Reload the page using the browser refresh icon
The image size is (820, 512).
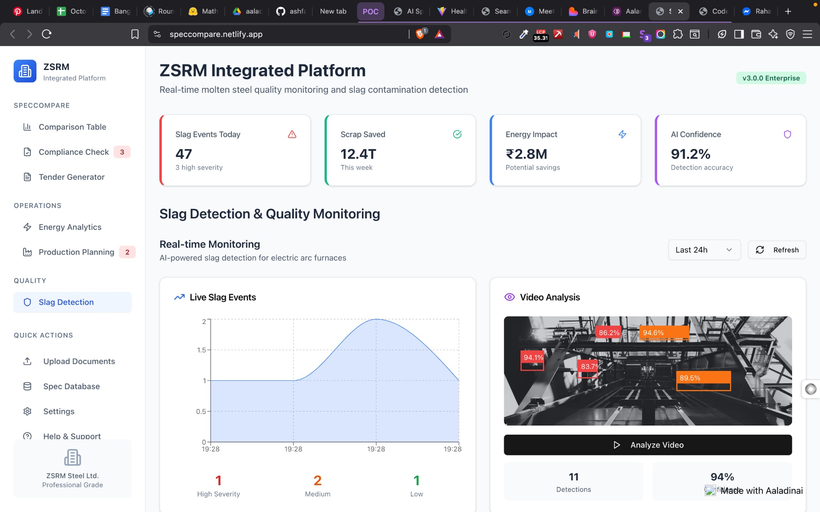click(x=47, y=34)
